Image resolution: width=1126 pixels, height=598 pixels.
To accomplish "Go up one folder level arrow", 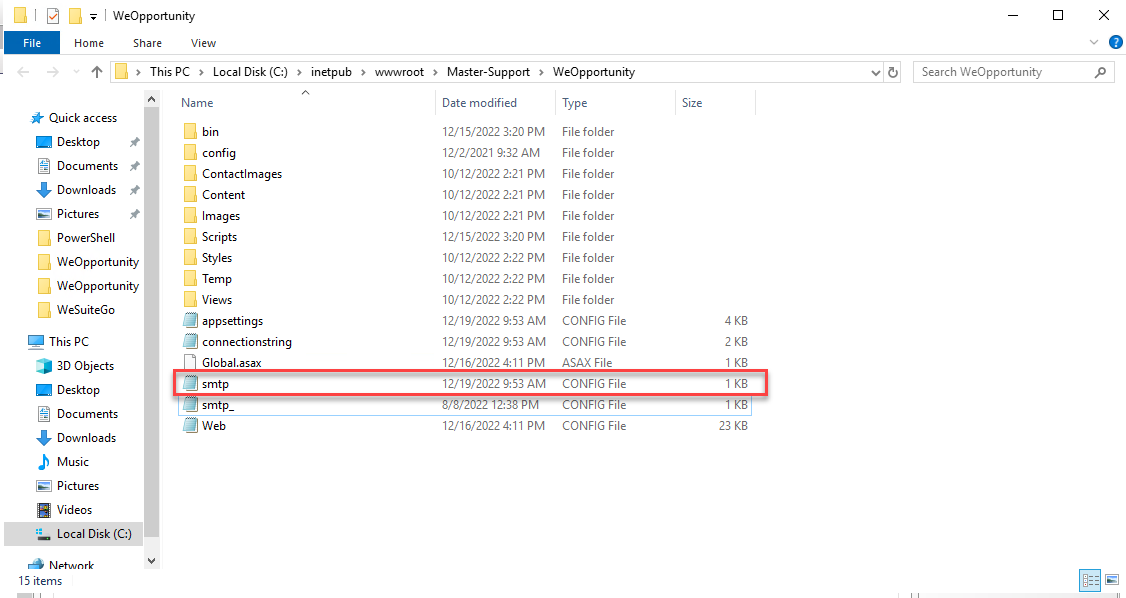I will point(98,72).
